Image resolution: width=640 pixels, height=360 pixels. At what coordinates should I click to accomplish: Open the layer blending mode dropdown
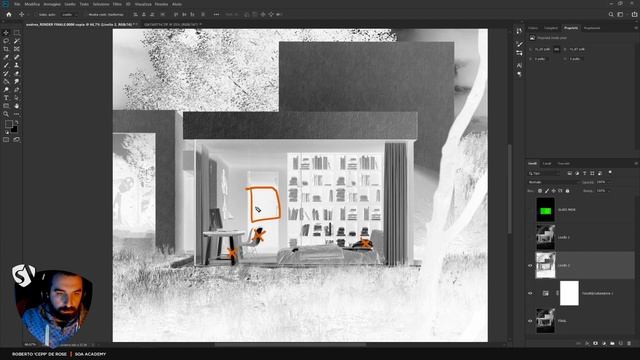553,182
